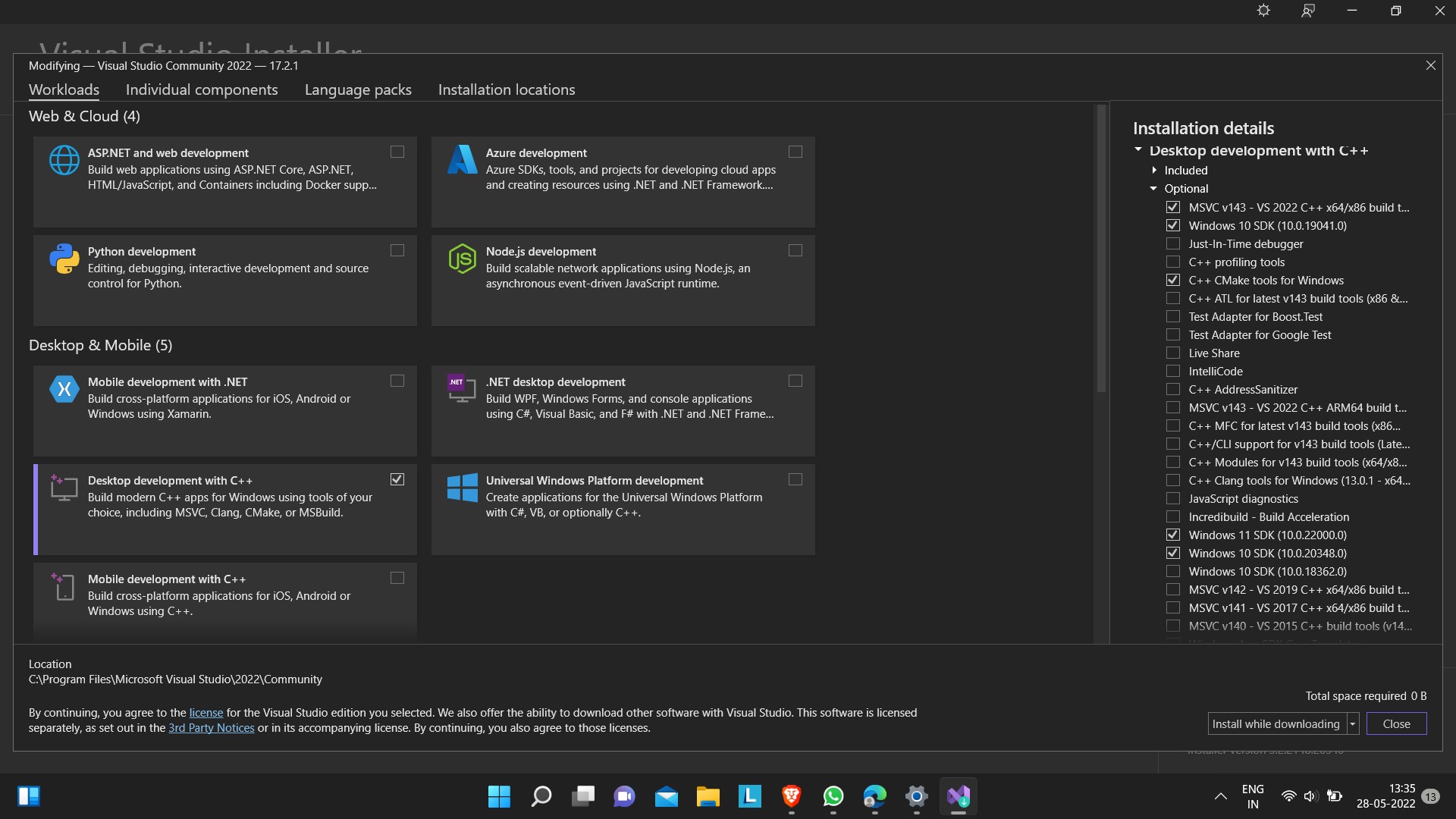Viewport: 1456px width, 819px height.
Task: Click the Azure development icon
Action: [x=463, y=159]
